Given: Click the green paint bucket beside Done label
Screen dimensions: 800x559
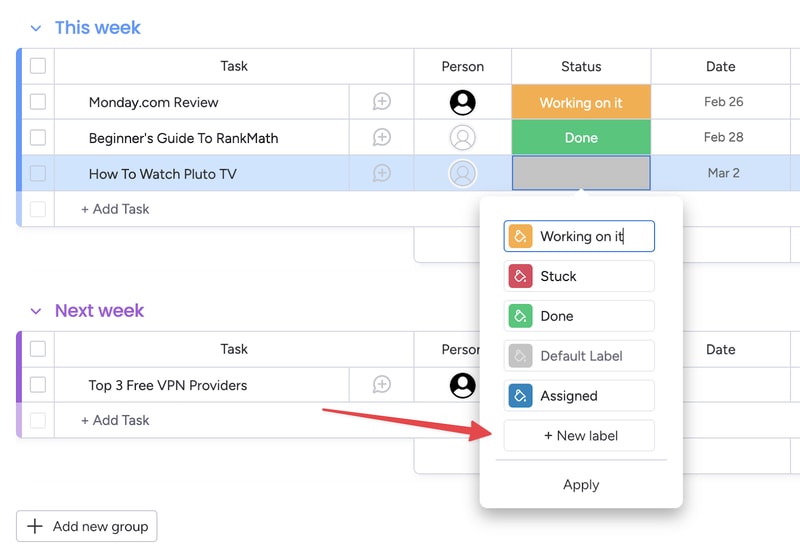Looking at the screenshot, I should (x=520, y=316).
